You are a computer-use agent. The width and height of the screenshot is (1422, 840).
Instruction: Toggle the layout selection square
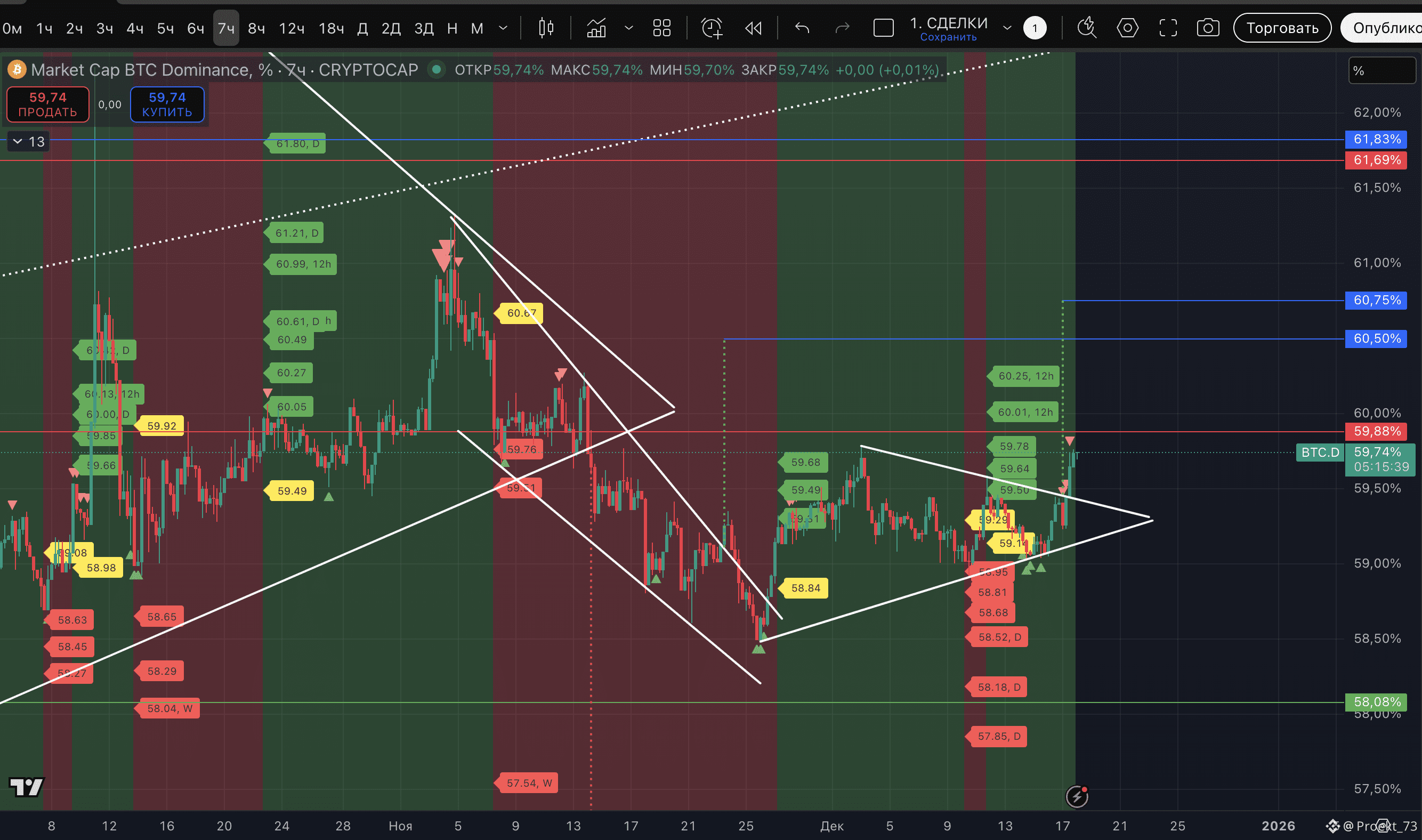[x=883, y=28]
